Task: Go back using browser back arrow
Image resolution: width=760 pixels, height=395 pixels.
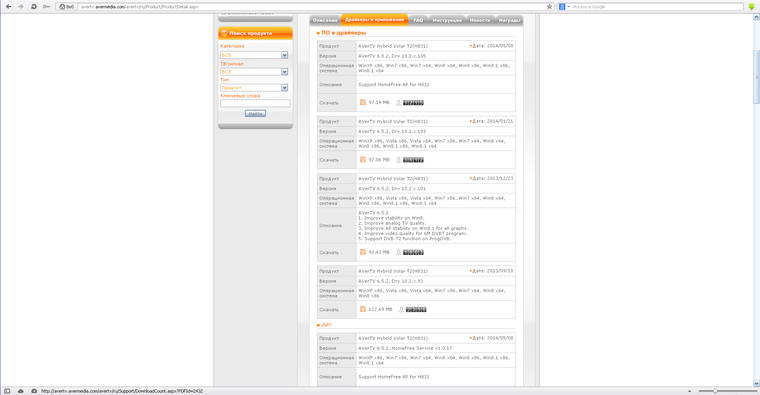Action: 8,6
